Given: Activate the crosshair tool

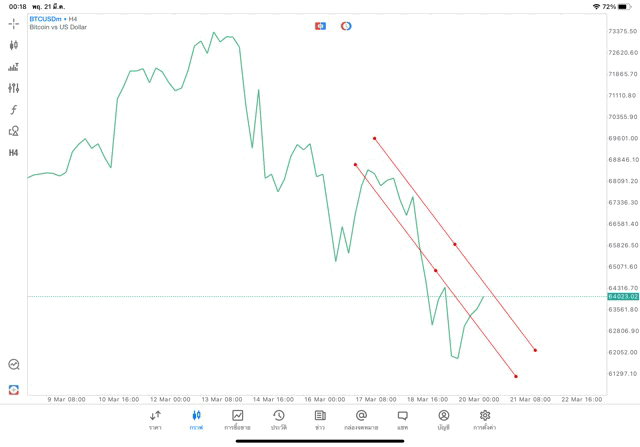Looking at the screenshot, I should click(x=14, y=23).
